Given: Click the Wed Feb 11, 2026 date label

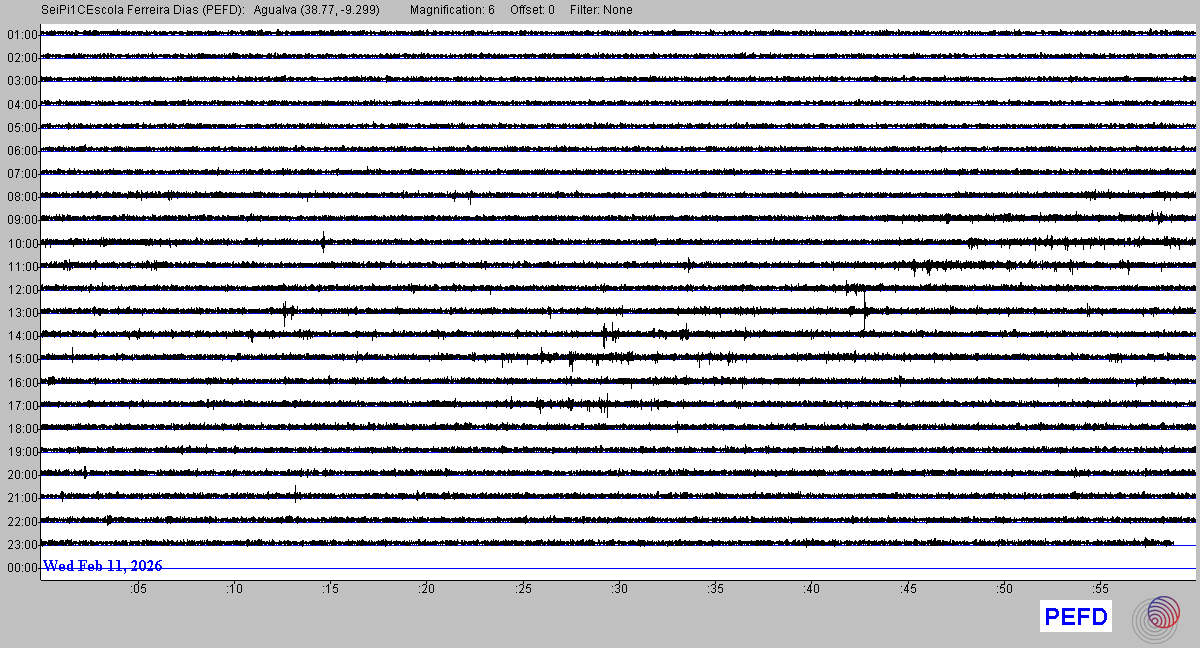Looking at the screenshot, I should (103, 566).
